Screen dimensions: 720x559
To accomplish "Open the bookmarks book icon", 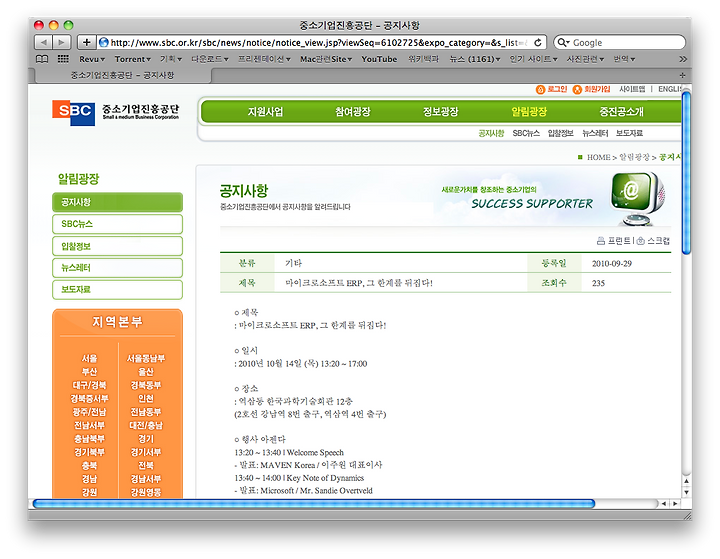I will (42, 59).
